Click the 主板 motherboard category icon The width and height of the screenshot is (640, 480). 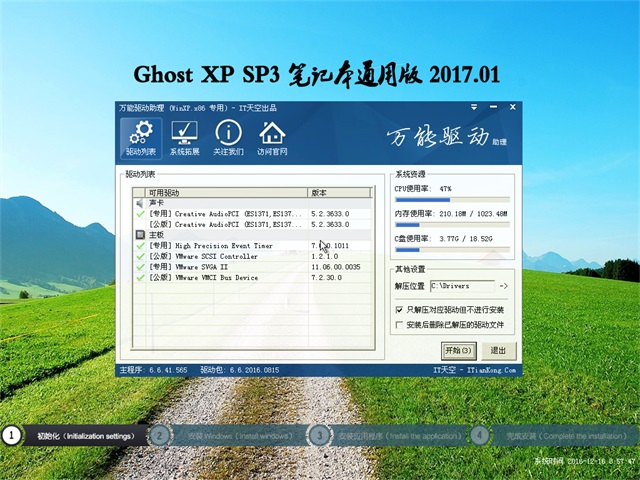click(x=140, y=235)
